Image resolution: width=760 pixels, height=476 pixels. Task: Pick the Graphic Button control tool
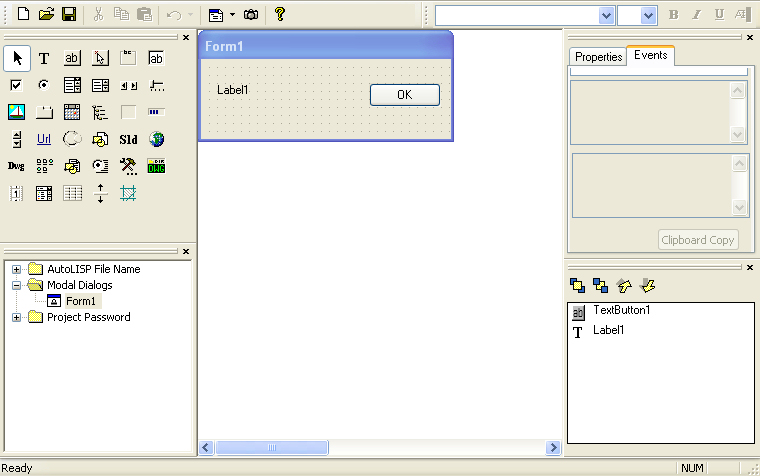[x=100, y=59]
